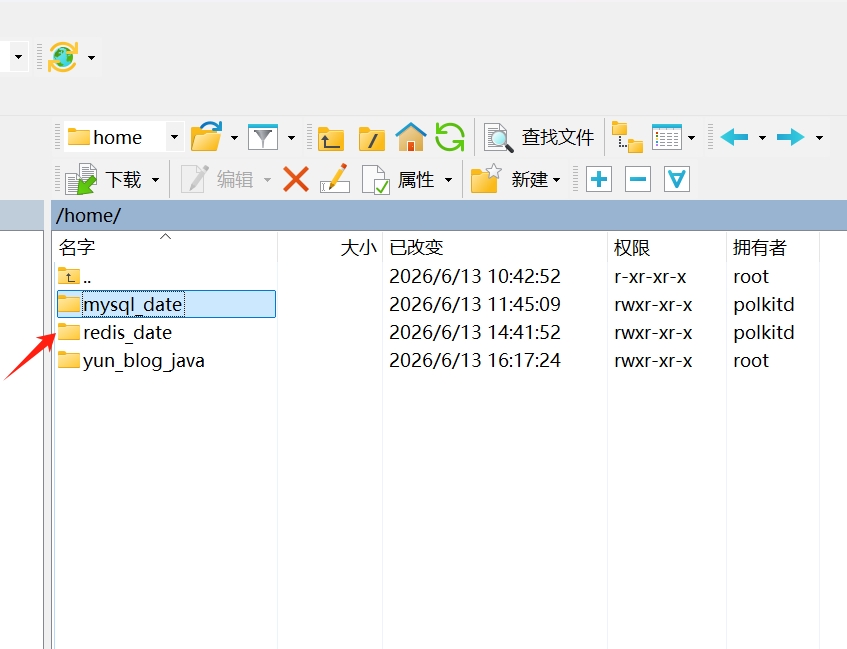Image resolution: width=847 pixels, height=649 pixels.
Task: Click the r-xr-xr-x permission cell
Action: coord(650,277)
